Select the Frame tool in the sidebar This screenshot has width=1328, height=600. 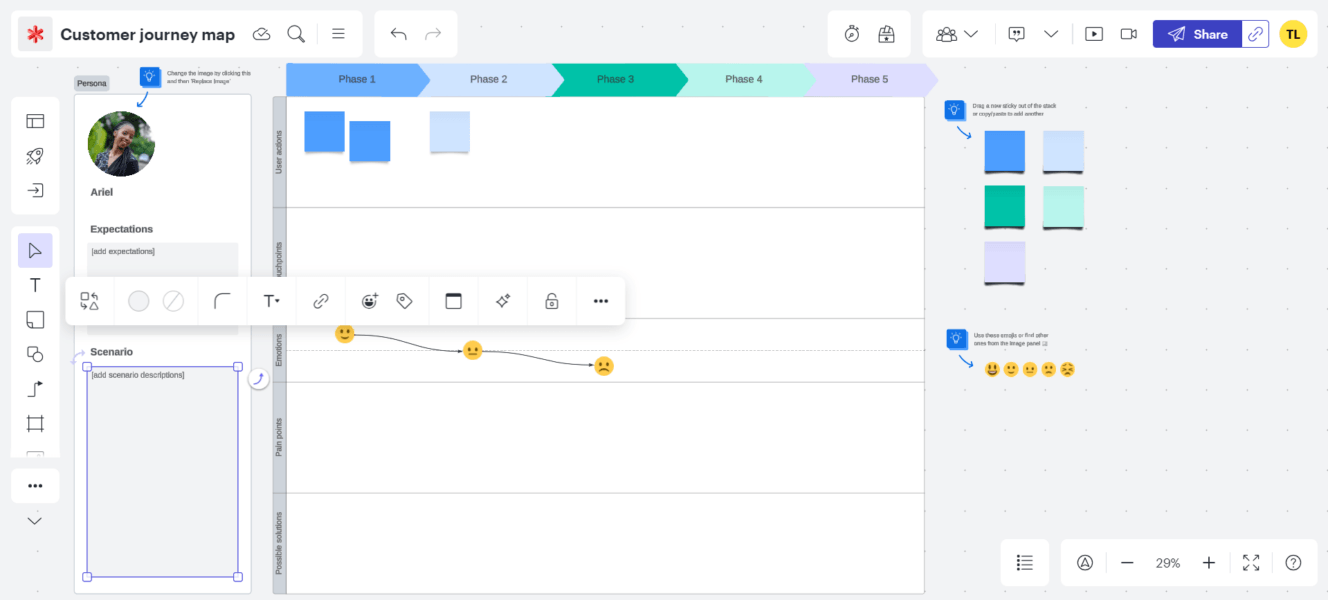35,423
